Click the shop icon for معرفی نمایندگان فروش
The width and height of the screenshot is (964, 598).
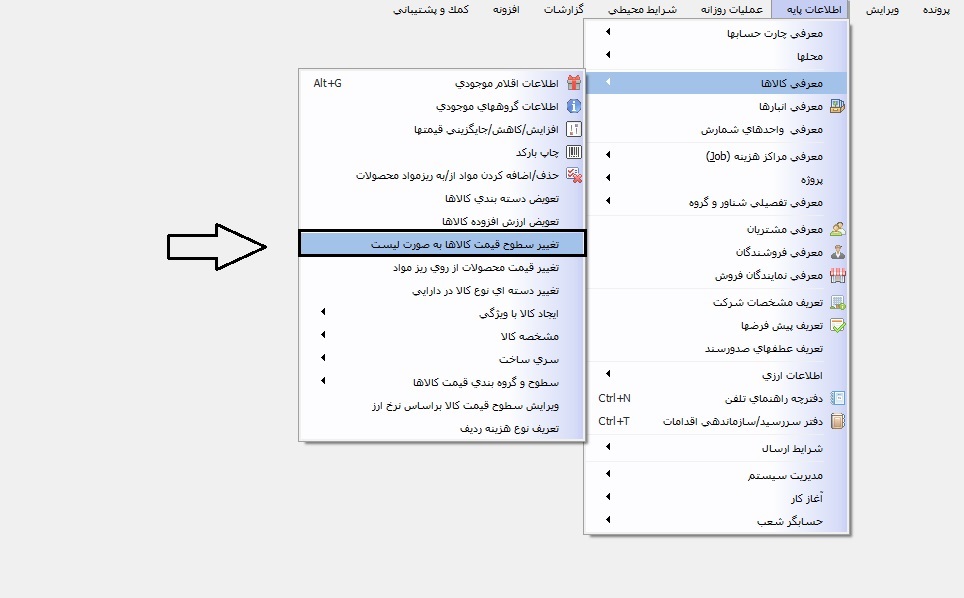pyautogui.click(x=837, y=275)
